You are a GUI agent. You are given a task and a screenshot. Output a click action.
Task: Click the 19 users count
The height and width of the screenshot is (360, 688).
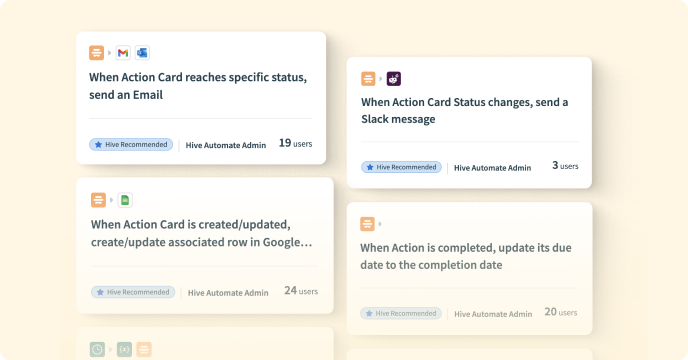click(296, 143)
